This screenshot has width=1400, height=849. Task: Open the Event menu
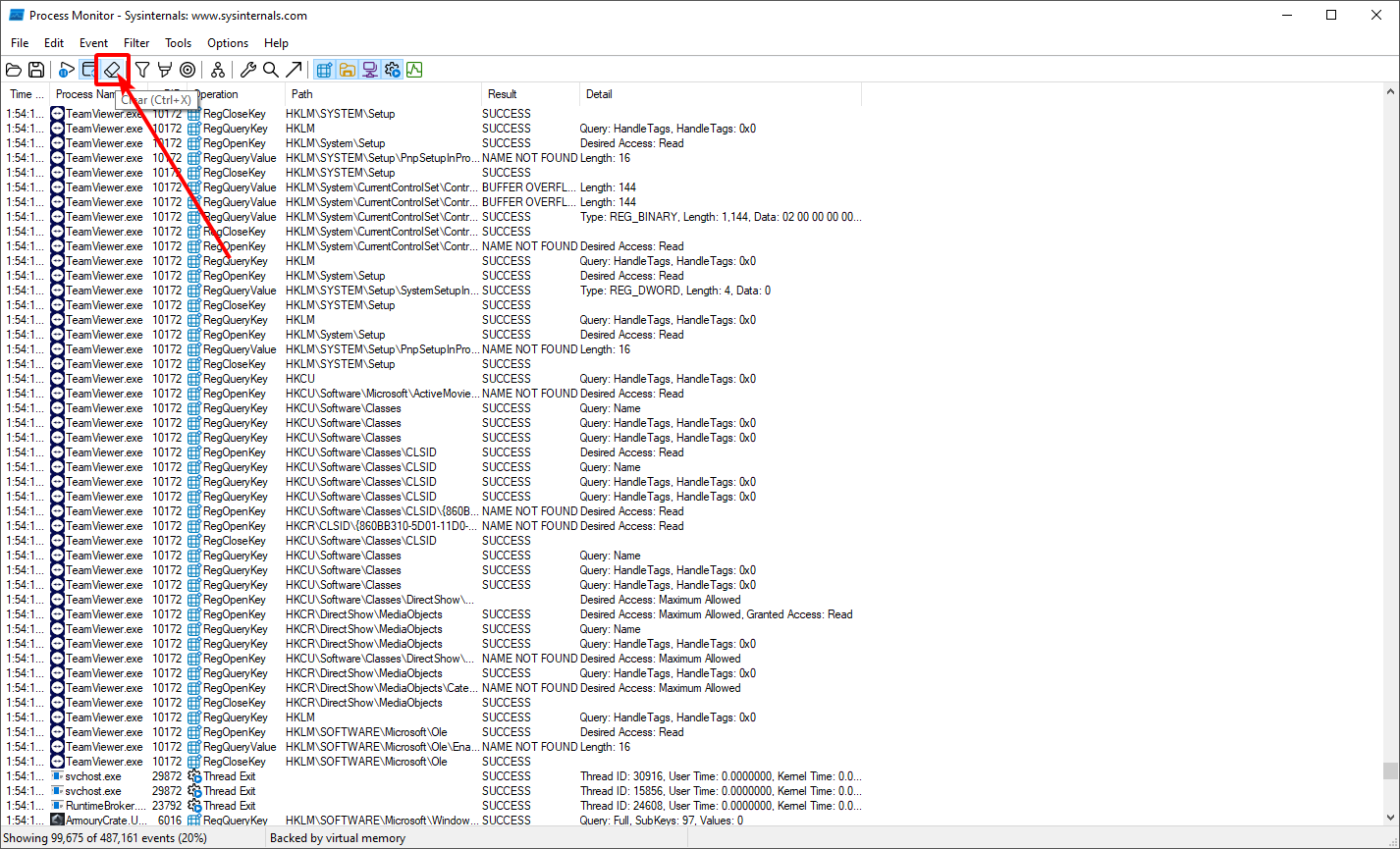pyautogui.click(x=94, y=43)
